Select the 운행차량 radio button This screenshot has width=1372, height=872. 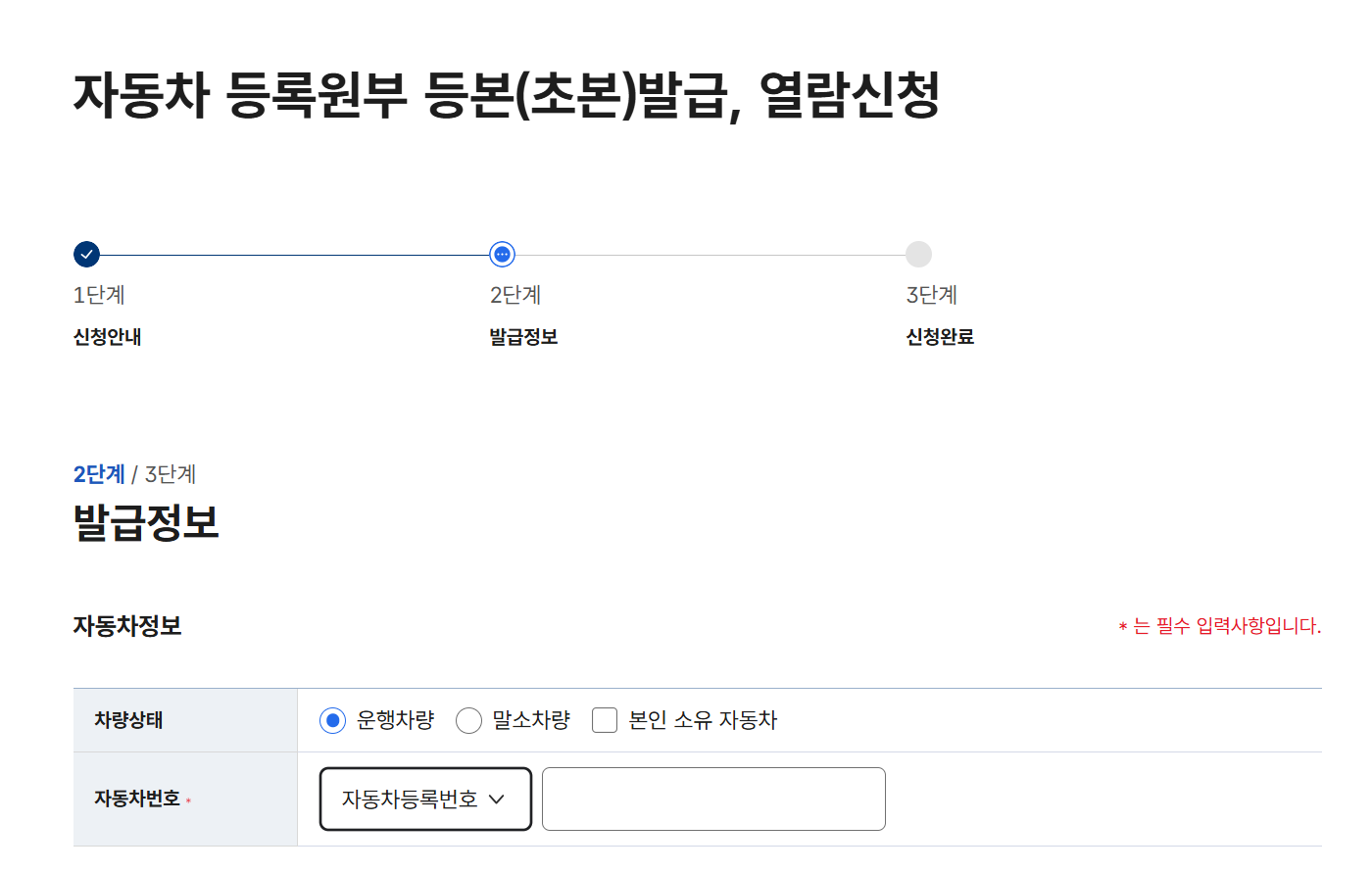coord(331,719)
